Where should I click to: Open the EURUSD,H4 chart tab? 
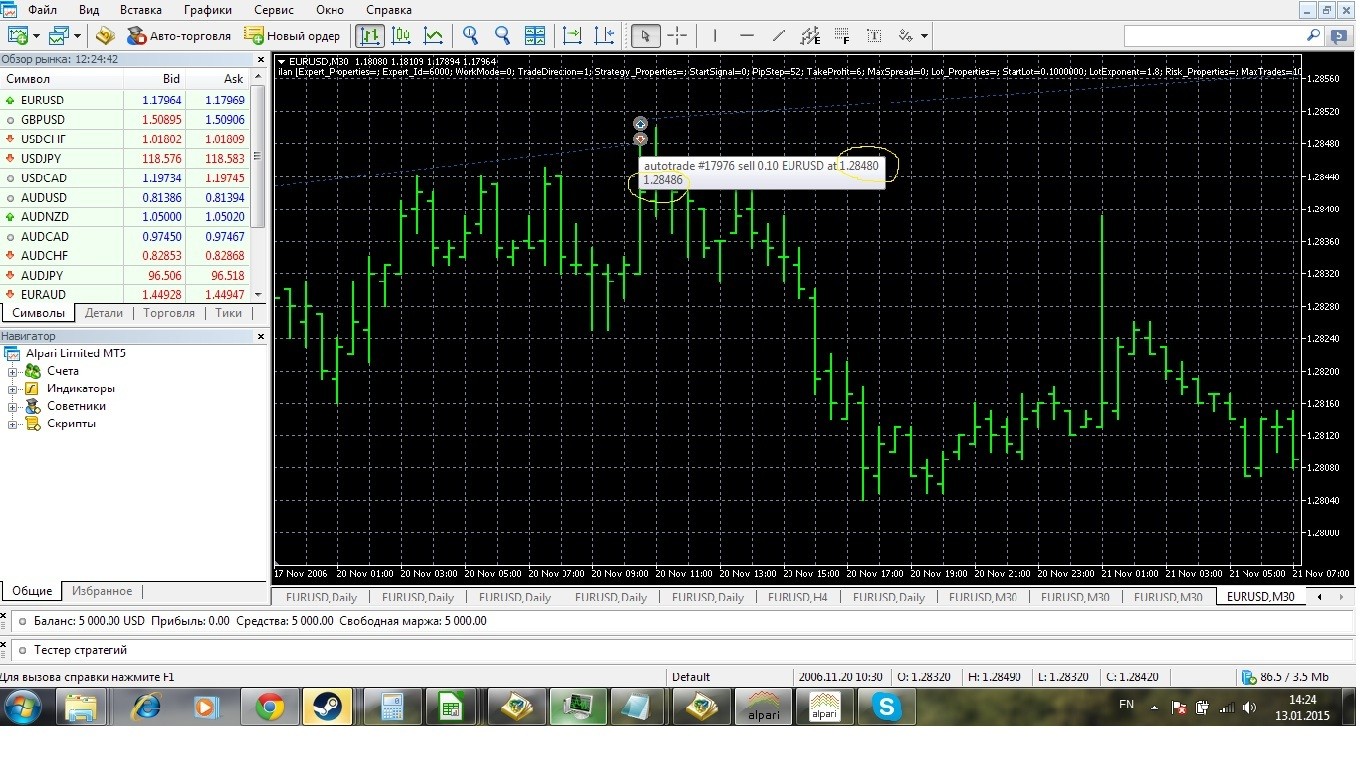click(x=797, y=597)
